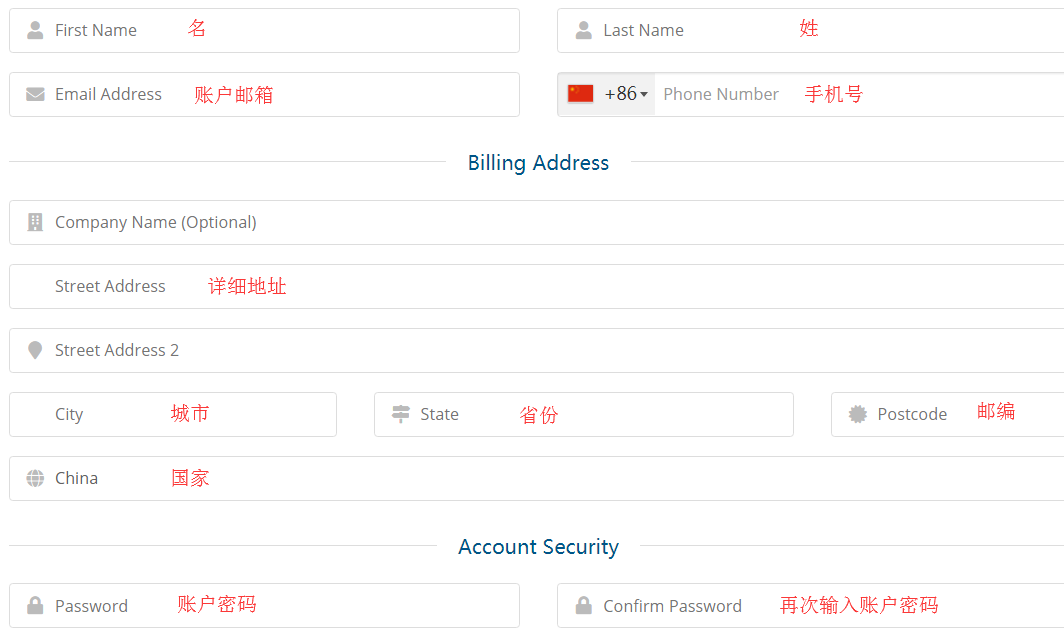The height and width of the screenshot is (640, 1064).
Task: Focus the First Name input field
Action: tap(265, 31)
